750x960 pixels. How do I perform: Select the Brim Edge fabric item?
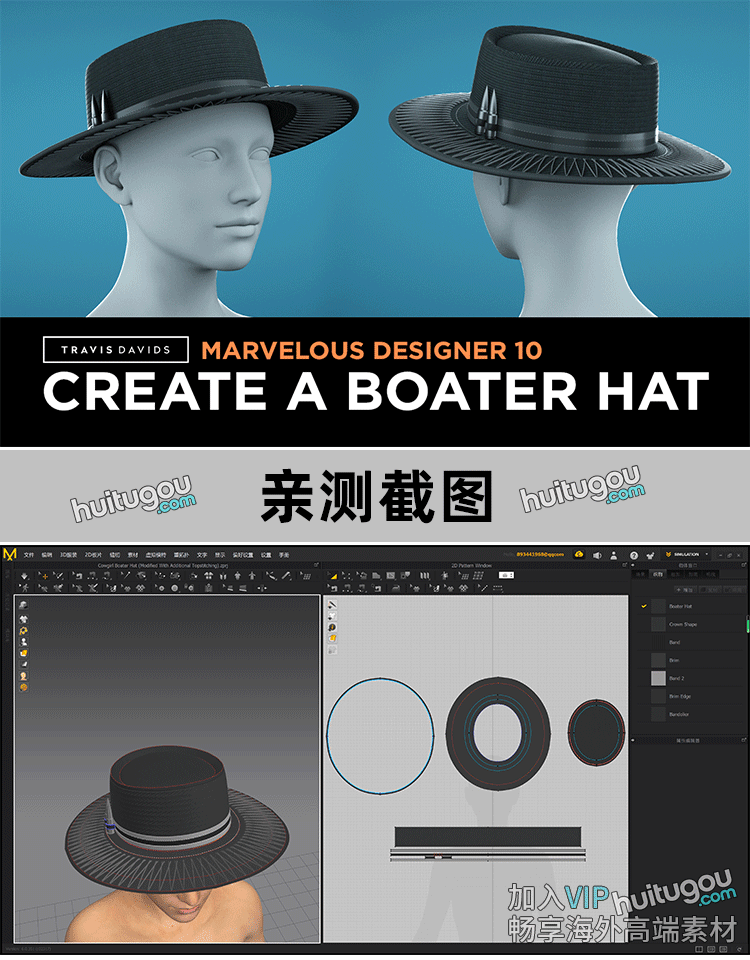click(x=680, y=696)
